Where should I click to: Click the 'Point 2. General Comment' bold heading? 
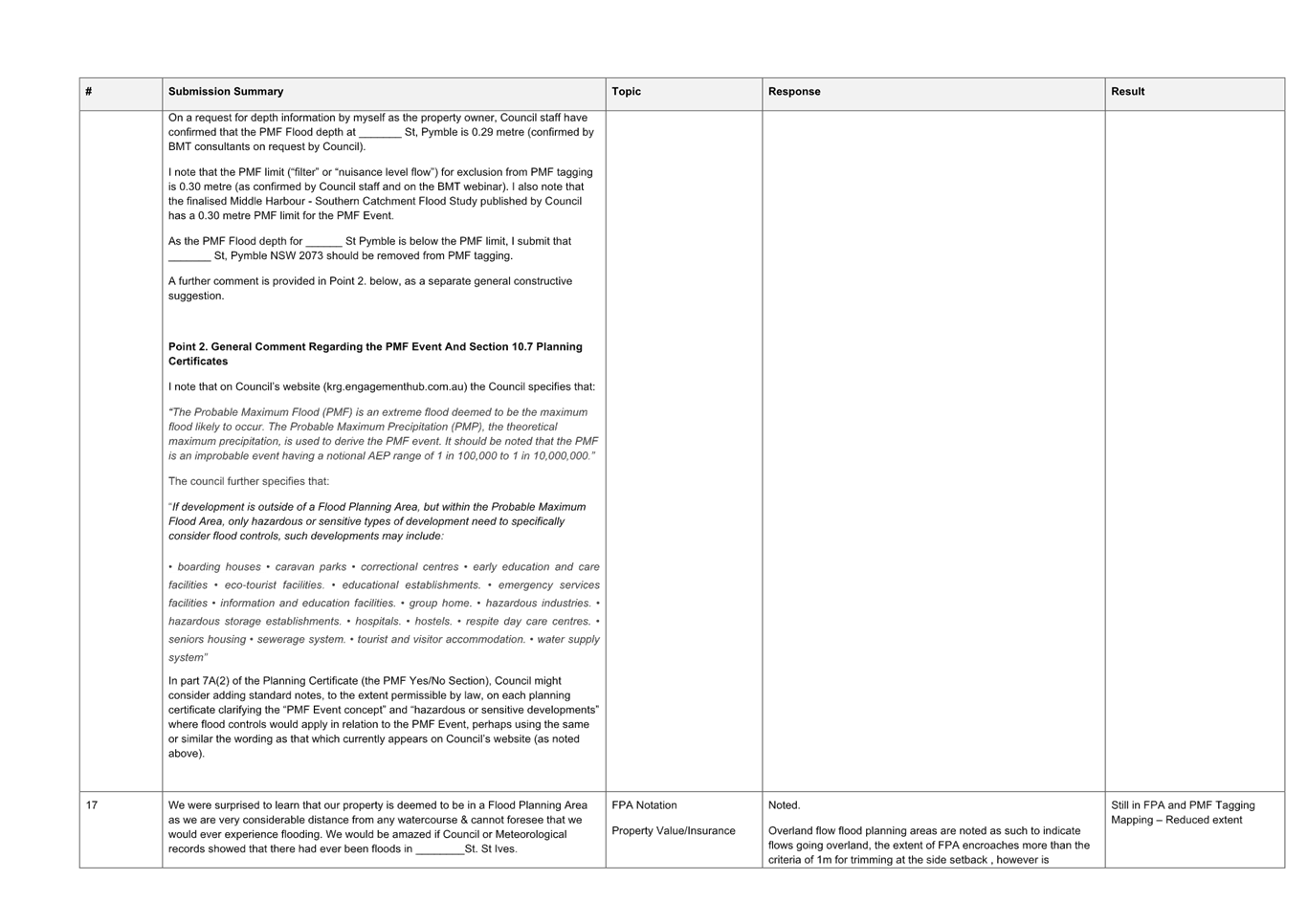[375, 354]
